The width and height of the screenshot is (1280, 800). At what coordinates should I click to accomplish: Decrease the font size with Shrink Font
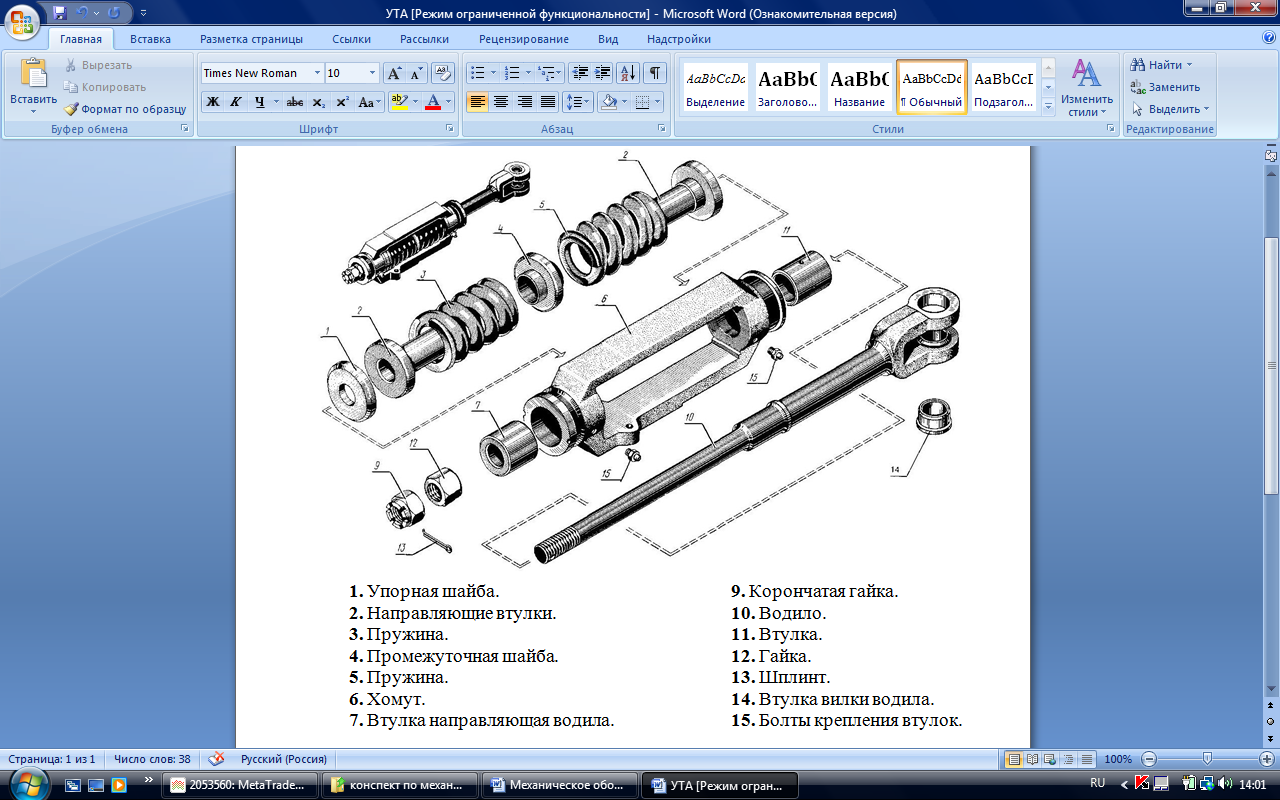click(x=416, y=73)
